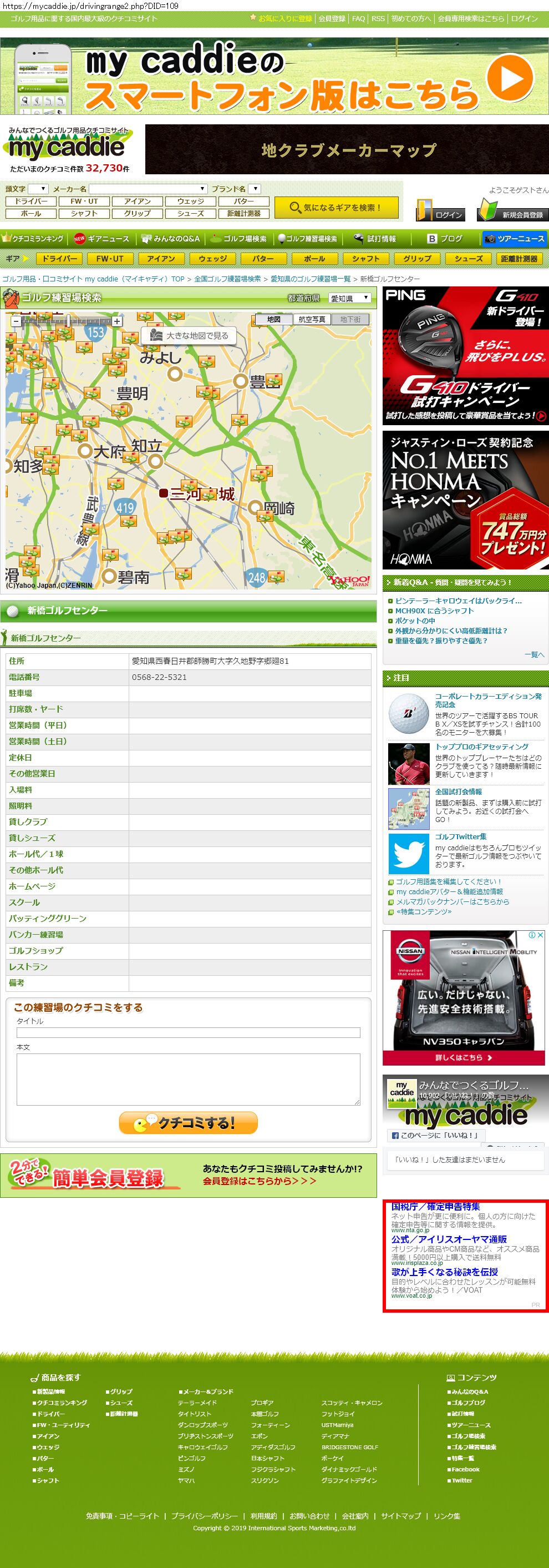Click the orange play arrow on smartphone banner
Image resolution: width=549 pixels, height=1568 pixels.
click(510, 77)
